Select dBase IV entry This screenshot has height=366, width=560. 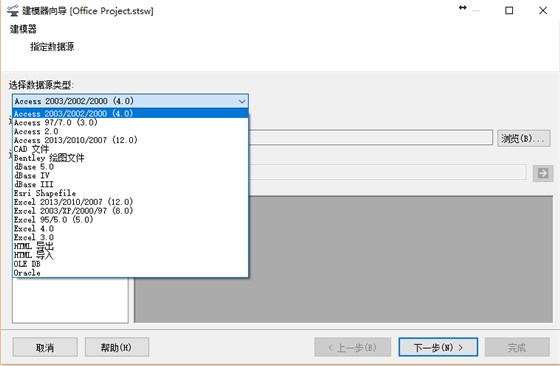pos(130,175)
